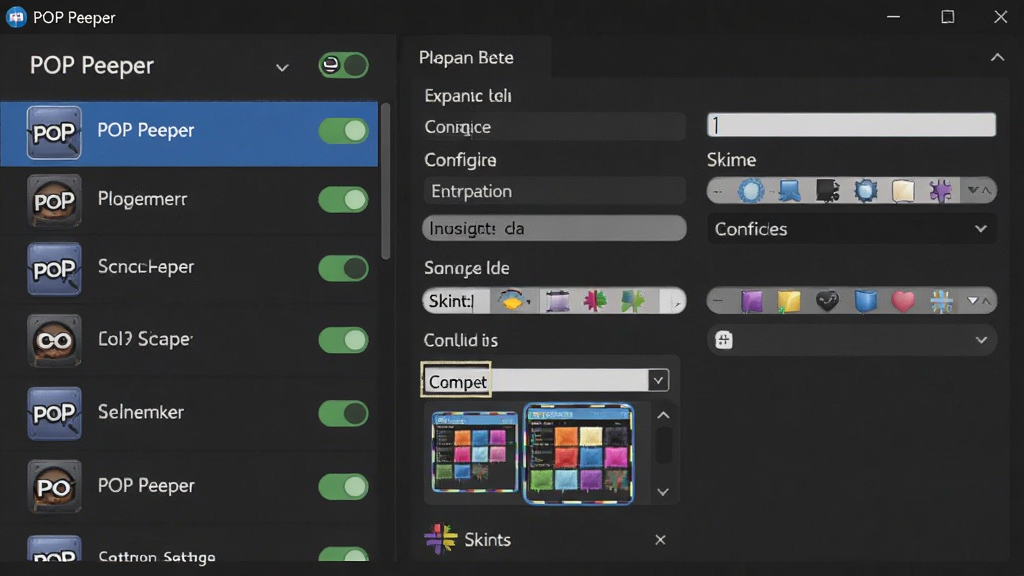Open the overflow arrows after the blue grid icon
The image size is (1024, 576).
click(x=979, y=301)
